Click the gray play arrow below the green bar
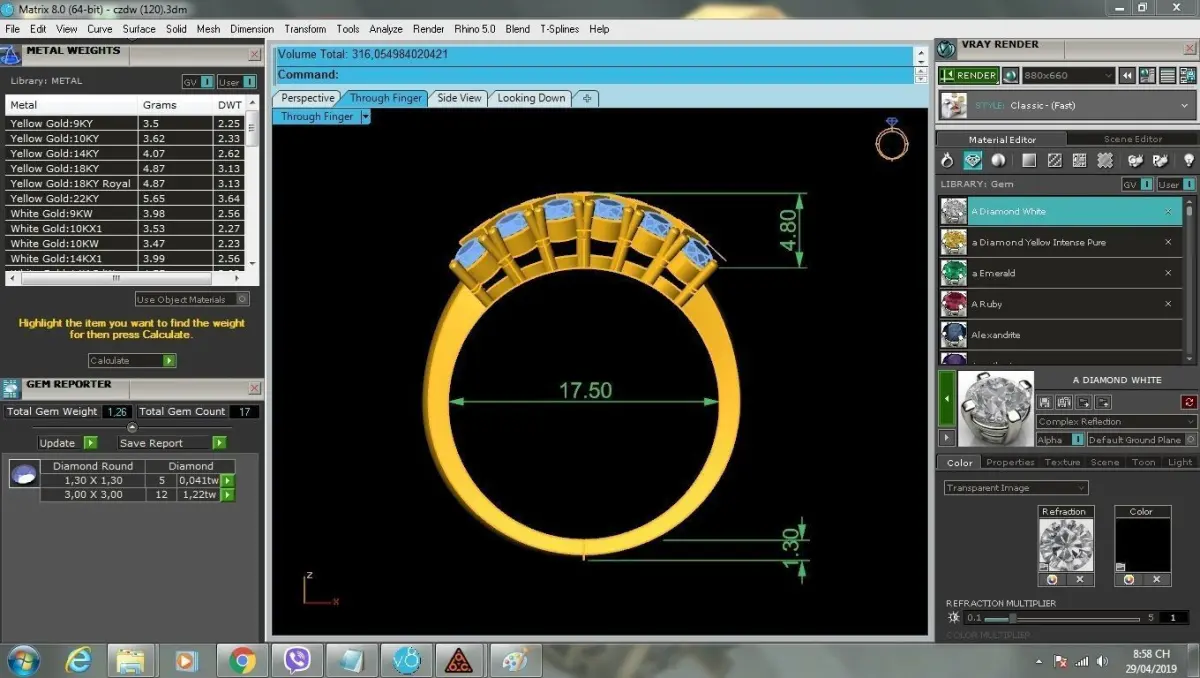Image resolution: width=1200 pixels, height=678 pixels. point(946,438)
